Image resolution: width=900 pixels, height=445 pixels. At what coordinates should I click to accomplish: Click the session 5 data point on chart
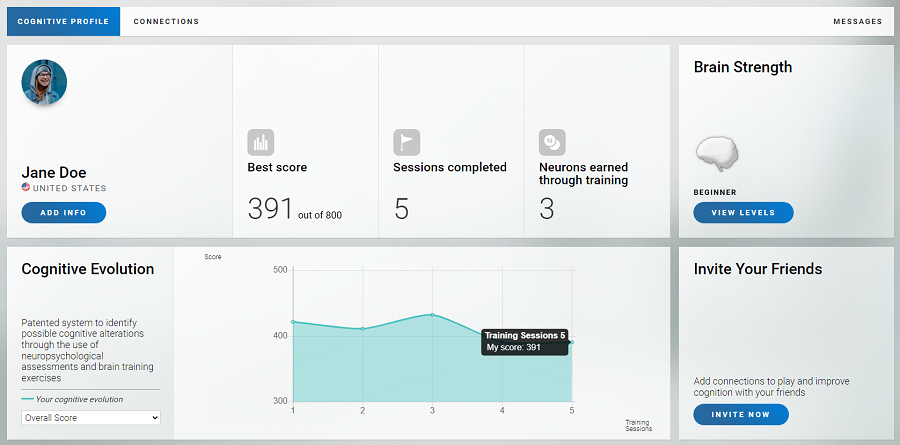(572, 342)
